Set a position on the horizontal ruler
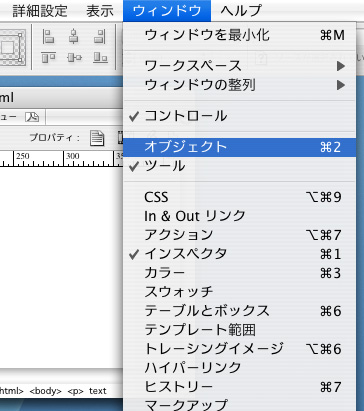 (61, 159)
